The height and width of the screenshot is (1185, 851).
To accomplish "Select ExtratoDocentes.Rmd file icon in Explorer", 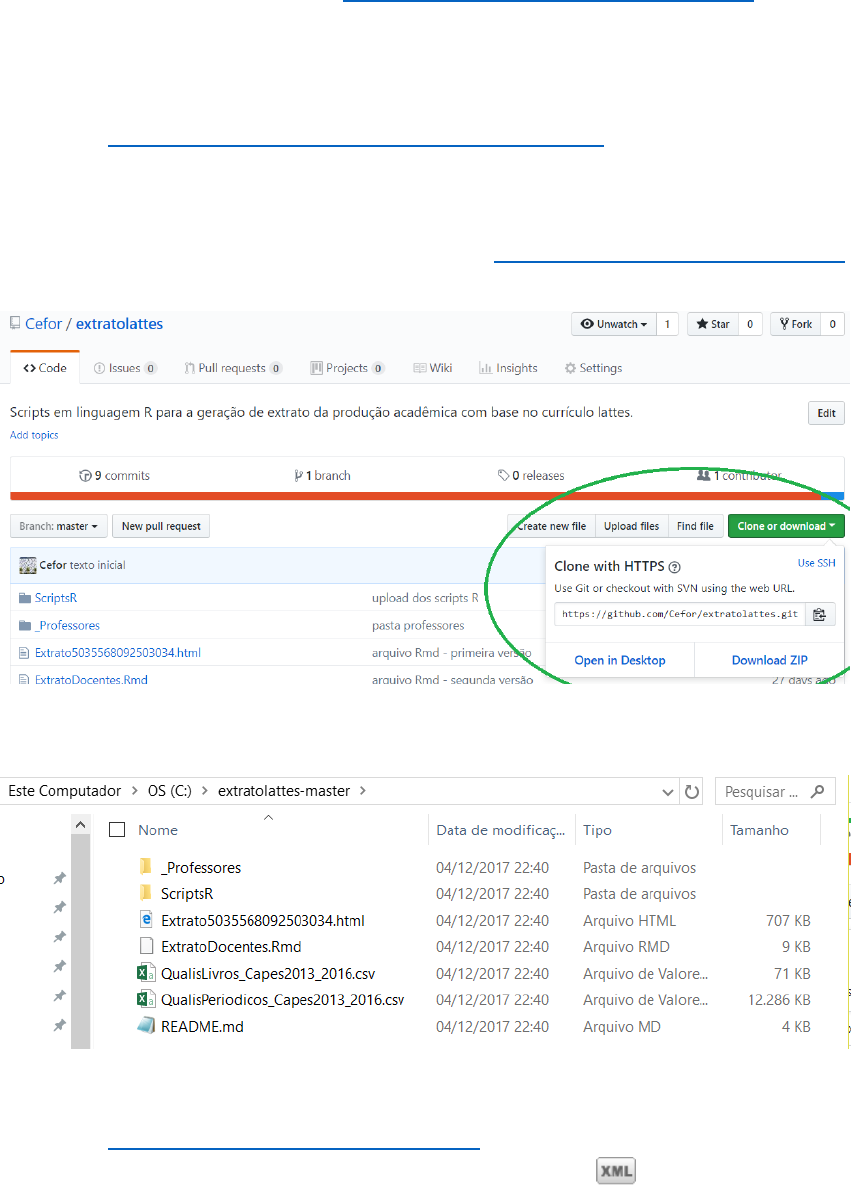I will tap(147, 946).
